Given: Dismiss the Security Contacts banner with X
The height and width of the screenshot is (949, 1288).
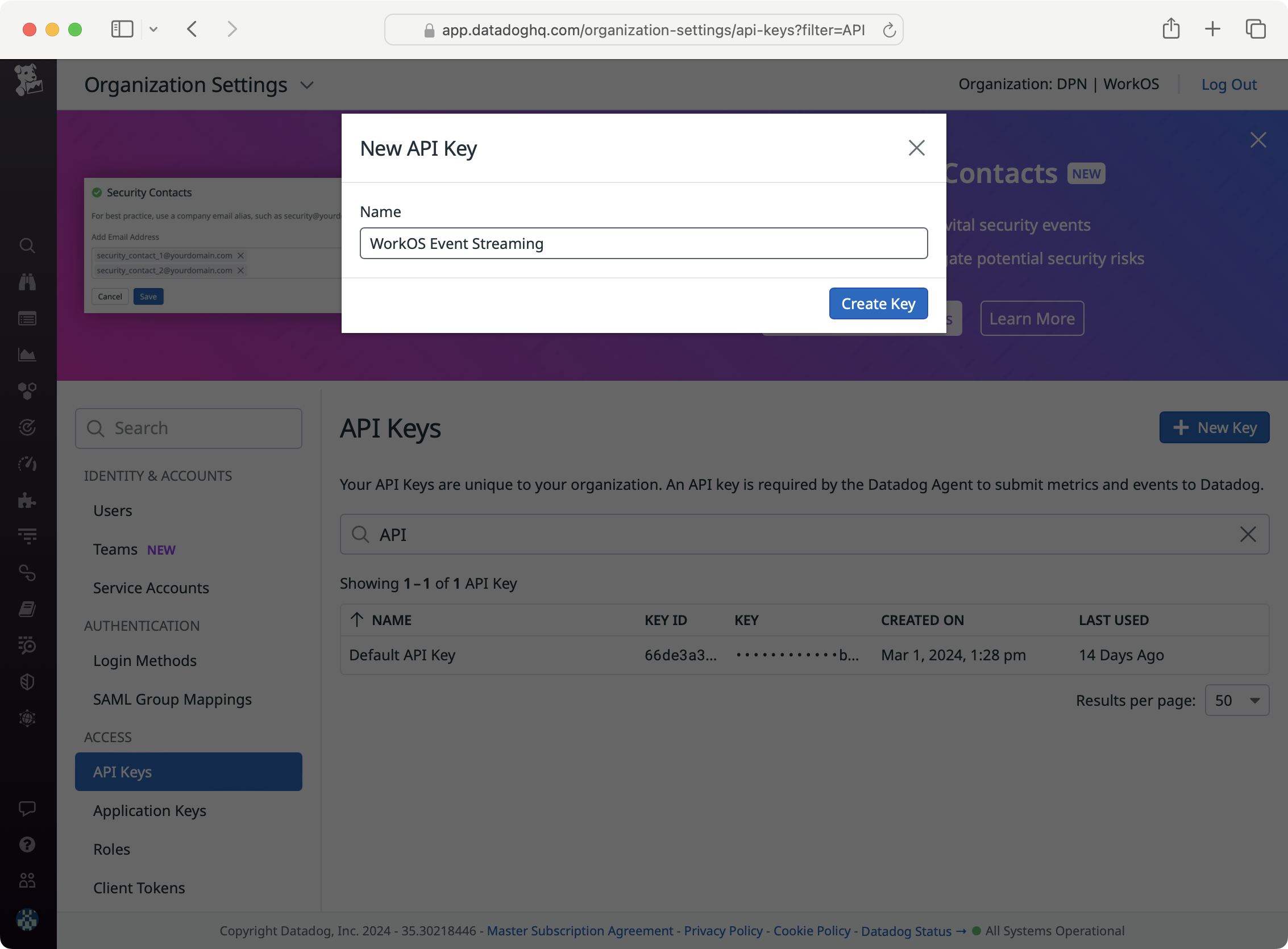Looking at the screenshot, I should (x=1257, y=140).
